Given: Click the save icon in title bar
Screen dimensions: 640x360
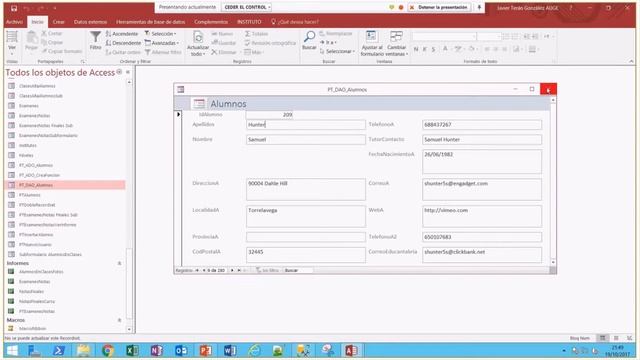Looking at the screenshot, I should [x=13, y=8].
